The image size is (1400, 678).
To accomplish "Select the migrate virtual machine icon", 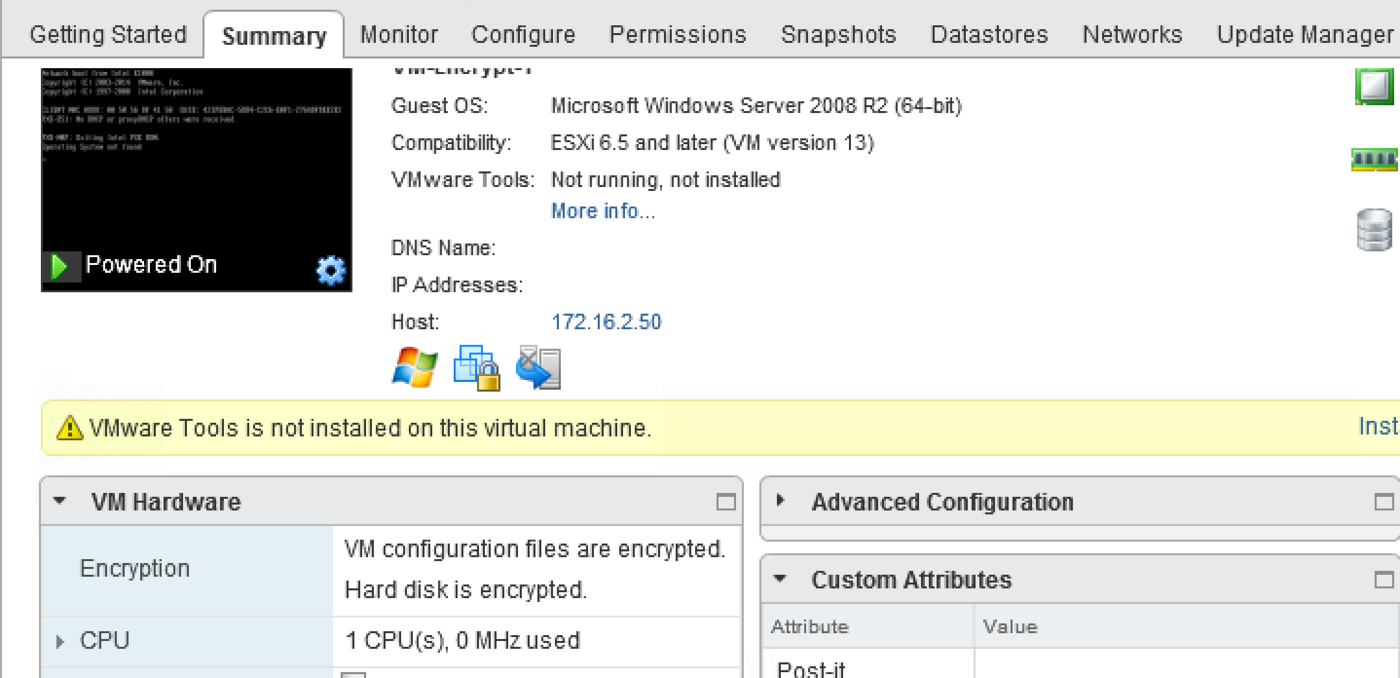I will [x=539, y=367].
